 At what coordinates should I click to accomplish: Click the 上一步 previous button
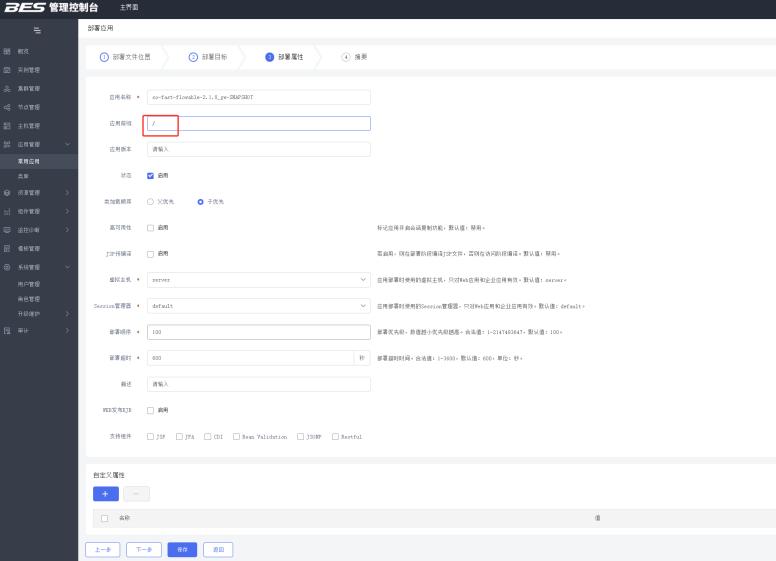coord(102,550)
